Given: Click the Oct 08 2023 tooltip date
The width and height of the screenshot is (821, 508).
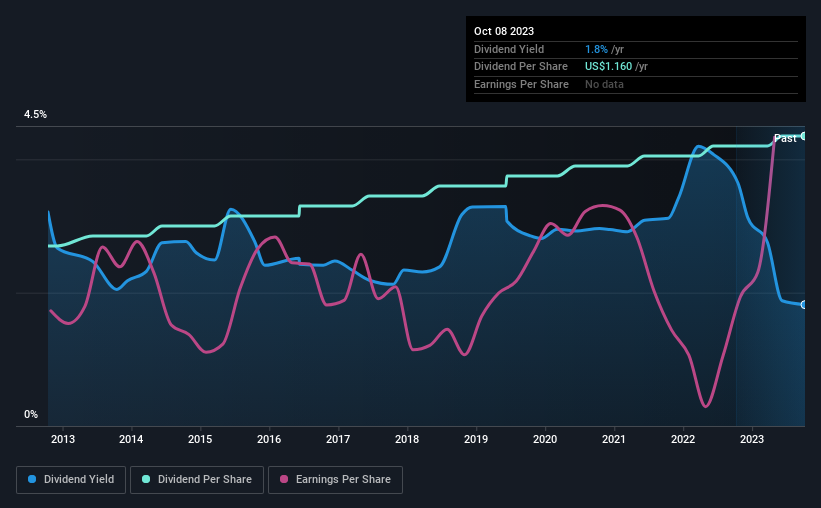Looking at the screenshot, I should pyautogui.click(x=504, y=31).
